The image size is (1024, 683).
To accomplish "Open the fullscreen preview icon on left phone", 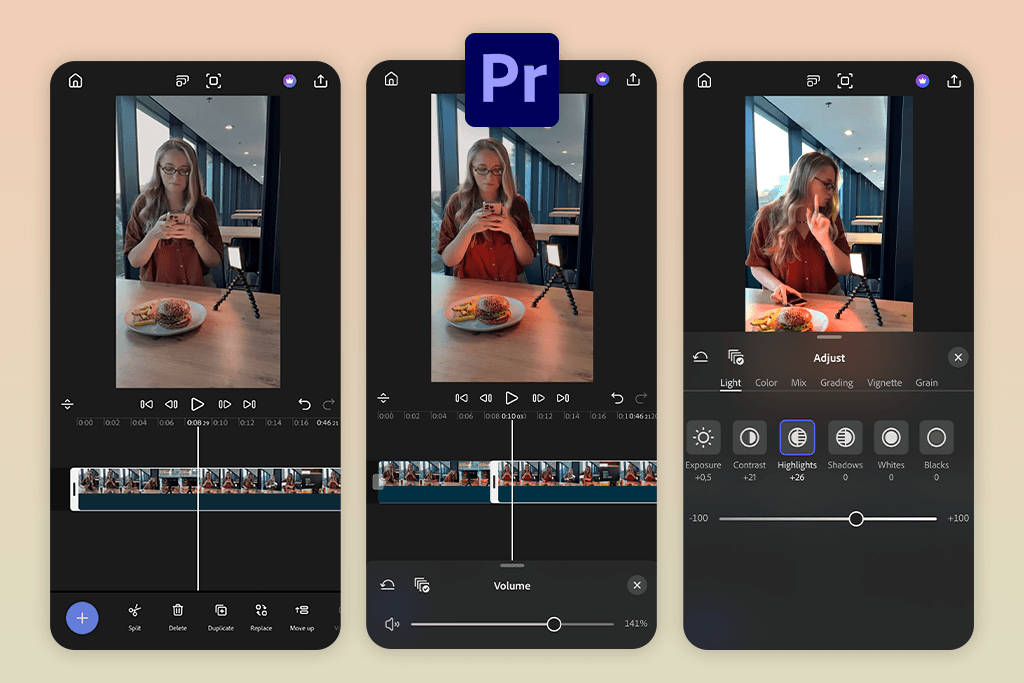I will tap(214, 81).
